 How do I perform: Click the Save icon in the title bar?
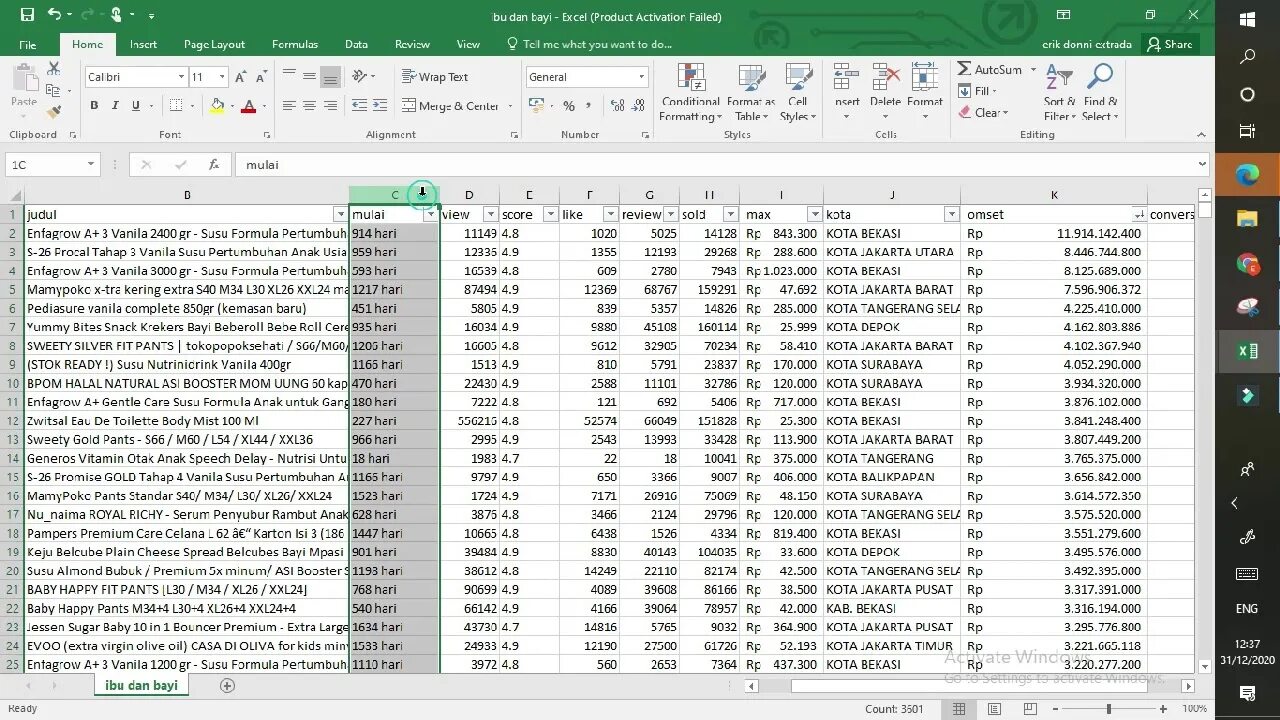click(x=27, y=15)
